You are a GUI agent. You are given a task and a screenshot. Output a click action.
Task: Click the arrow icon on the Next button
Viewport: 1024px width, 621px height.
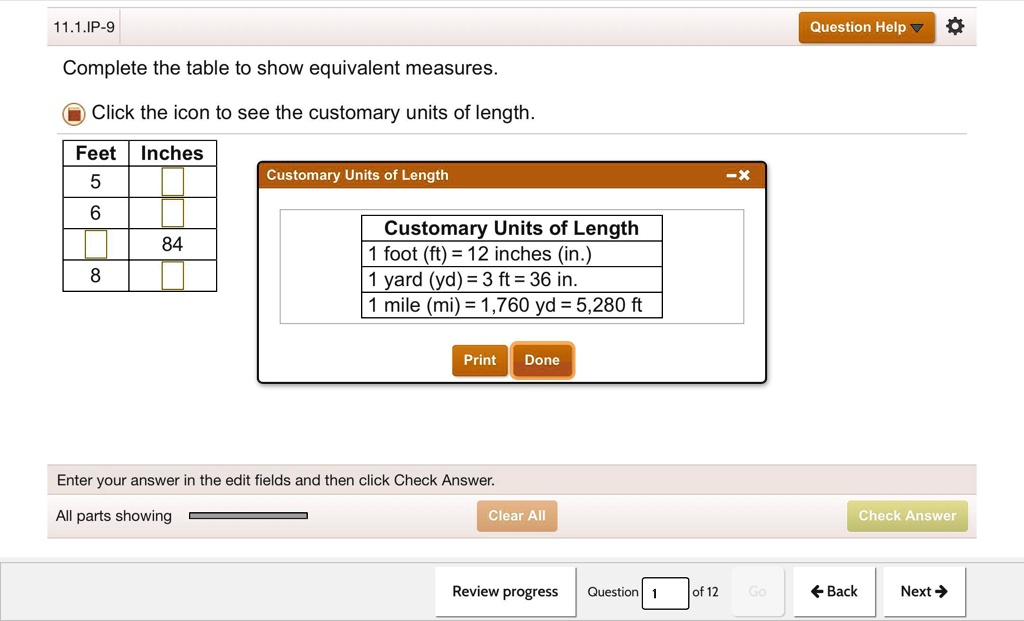[940, 591]
